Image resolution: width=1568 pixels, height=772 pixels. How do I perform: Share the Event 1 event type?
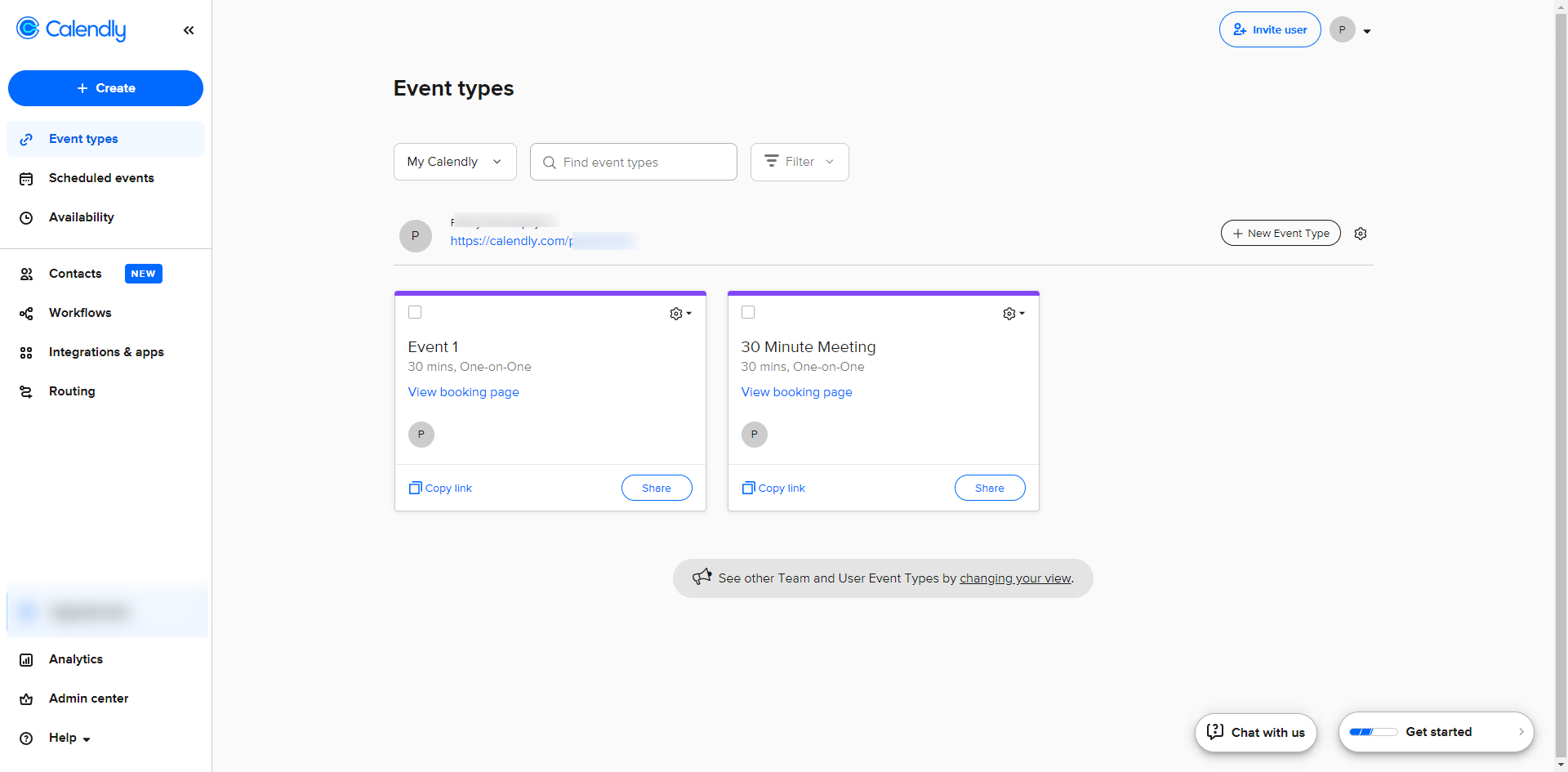pyautogui.click(x=657, y=488)
